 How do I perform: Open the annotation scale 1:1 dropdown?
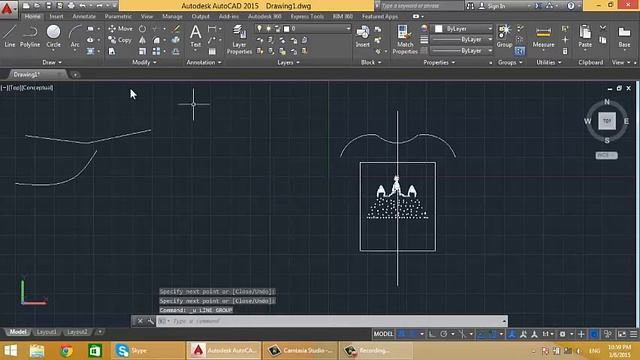coord(547,334)
